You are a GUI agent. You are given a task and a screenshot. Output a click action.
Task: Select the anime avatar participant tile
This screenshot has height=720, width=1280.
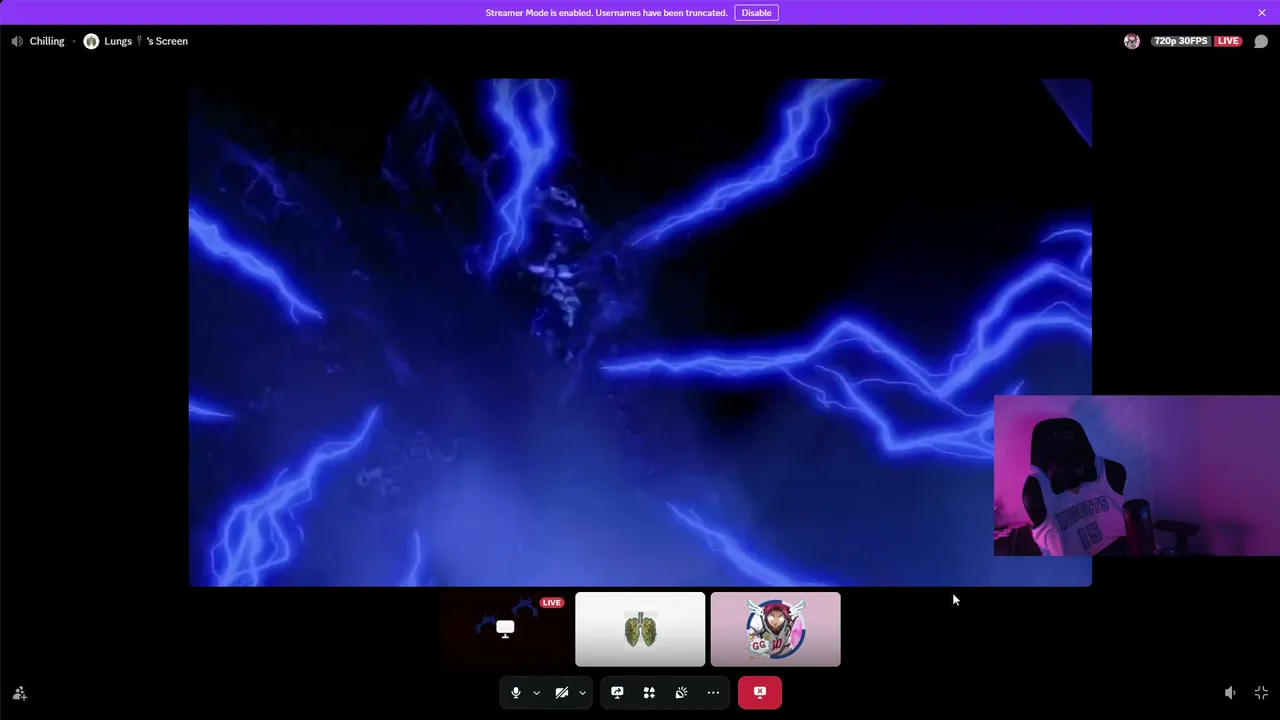[775, 629]
